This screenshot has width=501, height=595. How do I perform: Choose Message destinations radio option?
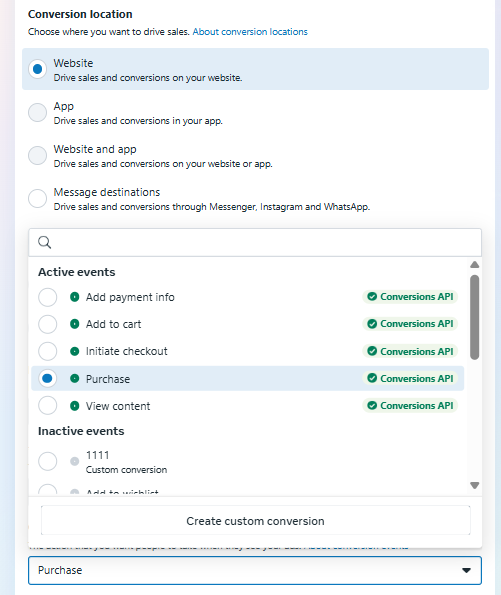(x=38, y=198)
